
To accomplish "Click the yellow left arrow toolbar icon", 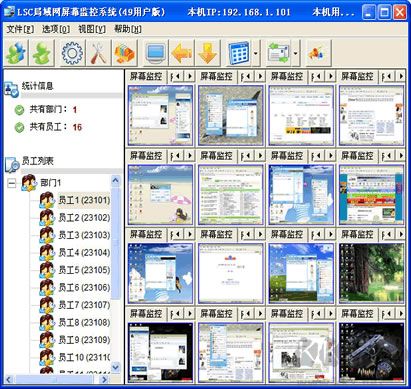I will tap(182, 53).
